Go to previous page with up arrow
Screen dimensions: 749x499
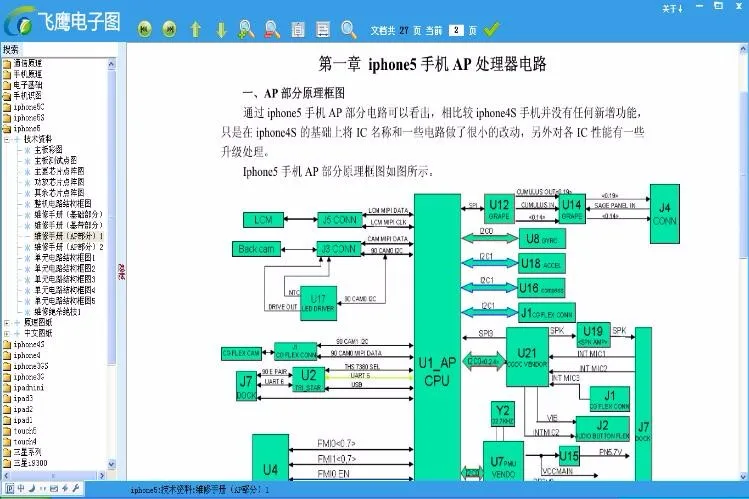(195, 30)
